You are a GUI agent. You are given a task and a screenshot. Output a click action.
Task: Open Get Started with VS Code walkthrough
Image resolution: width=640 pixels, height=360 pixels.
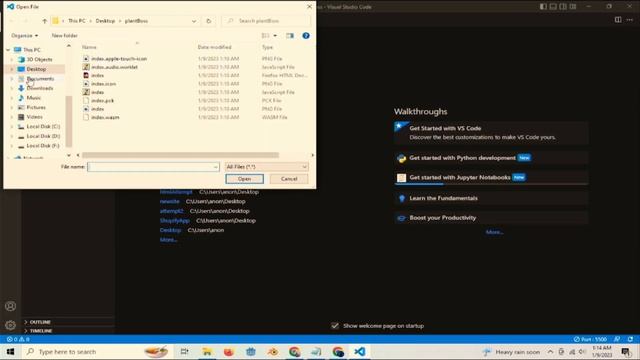pos(491,133)
